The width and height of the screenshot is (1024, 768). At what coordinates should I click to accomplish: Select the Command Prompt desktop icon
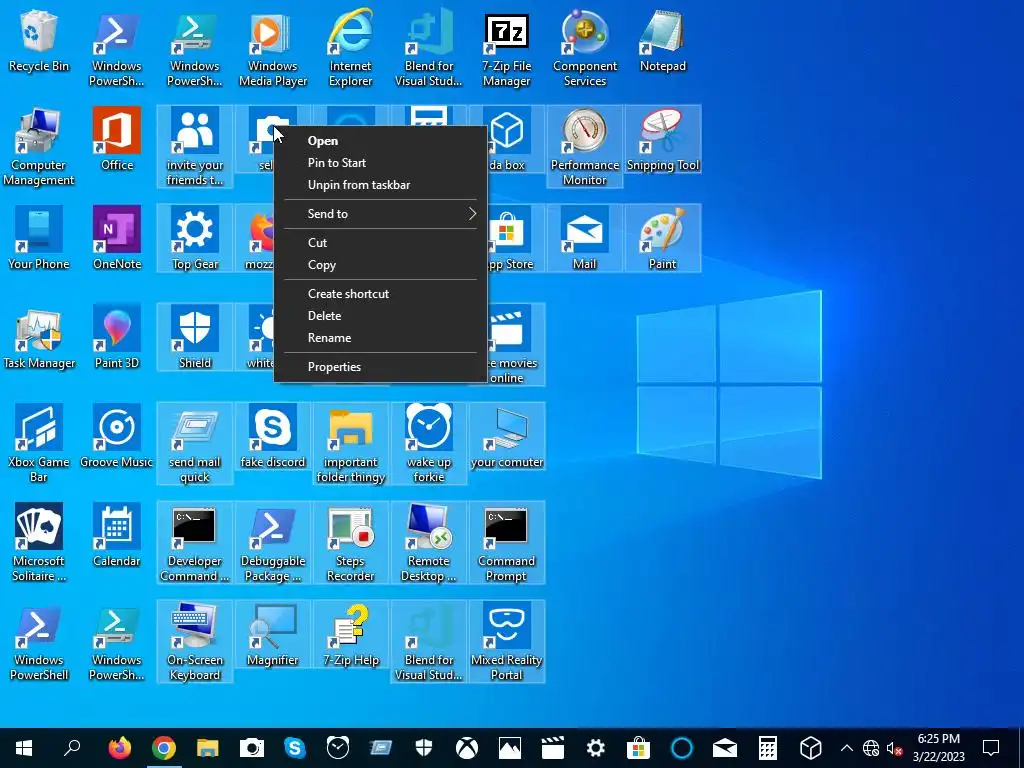click(507, 543)
